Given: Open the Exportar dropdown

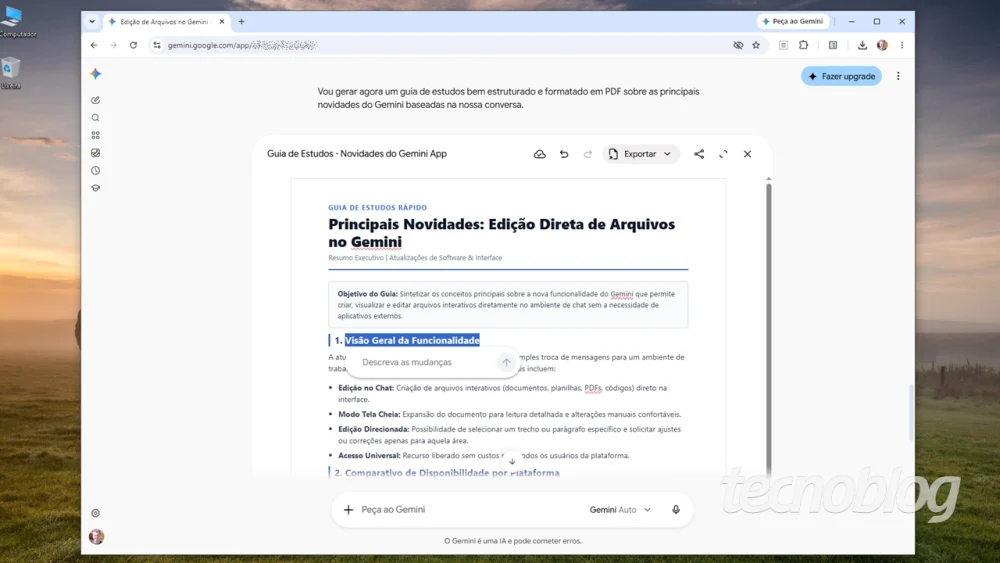Looking at the screenshot, I should 641,154.
